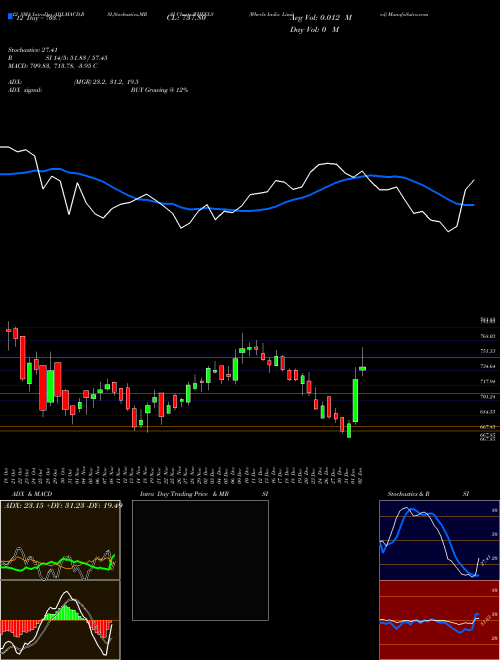Click the 'Intra Day Trading Price & MR' title
The height and width of the screenshot is (660, 500).
(184, 494)
